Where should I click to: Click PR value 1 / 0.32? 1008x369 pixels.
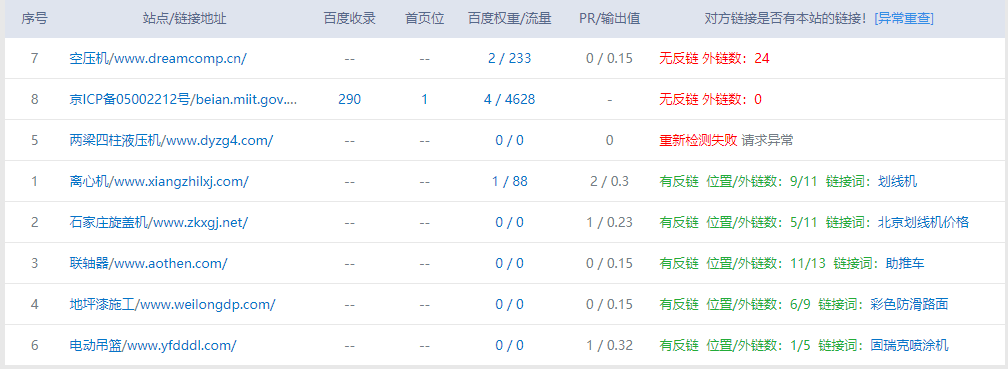609,346
